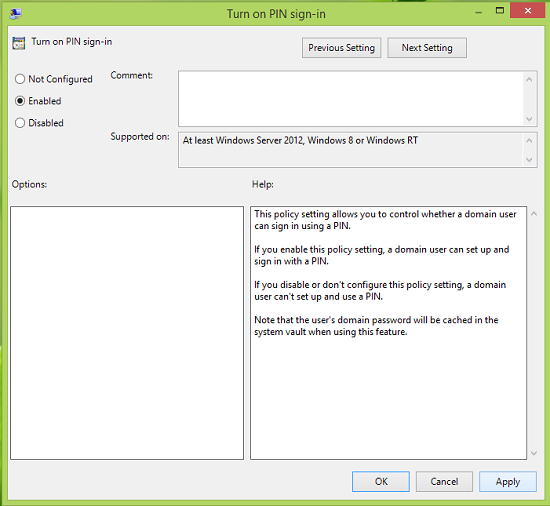
Task: Go to the Previous Setting
Action: pyautogui.click(x=341, y=48)
